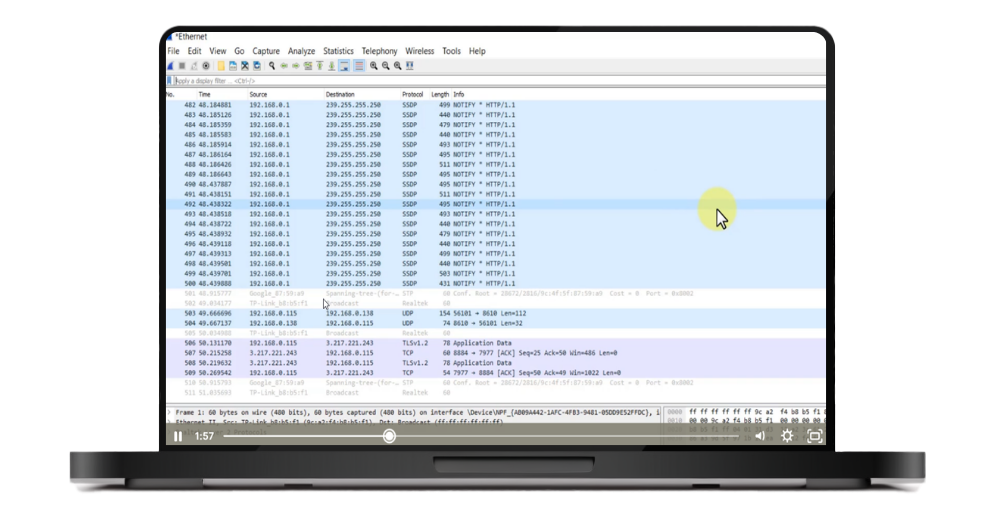Go to the first packet icon

[x=320, y=66]
